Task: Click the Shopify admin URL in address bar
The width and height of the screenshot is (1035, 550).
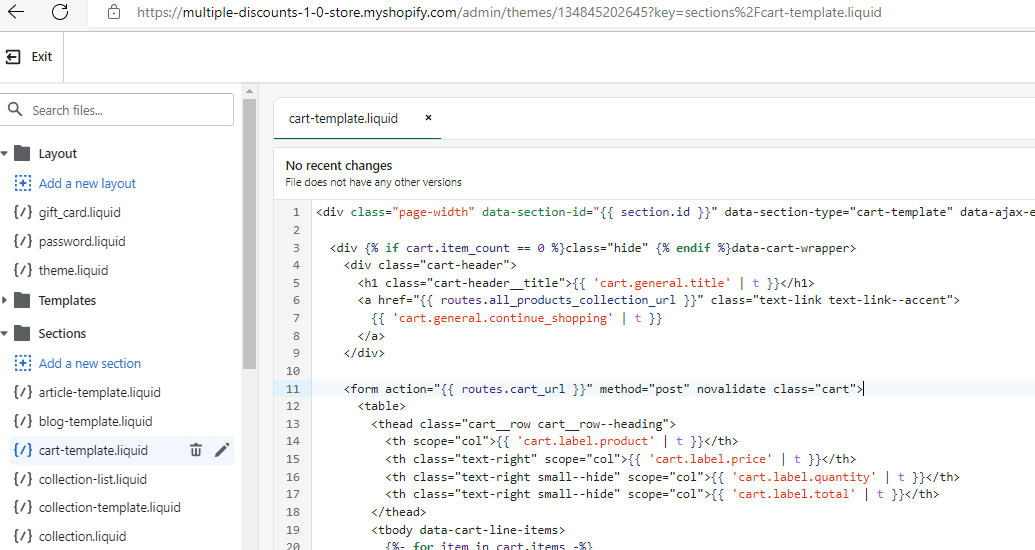Action: pos(509,12)
